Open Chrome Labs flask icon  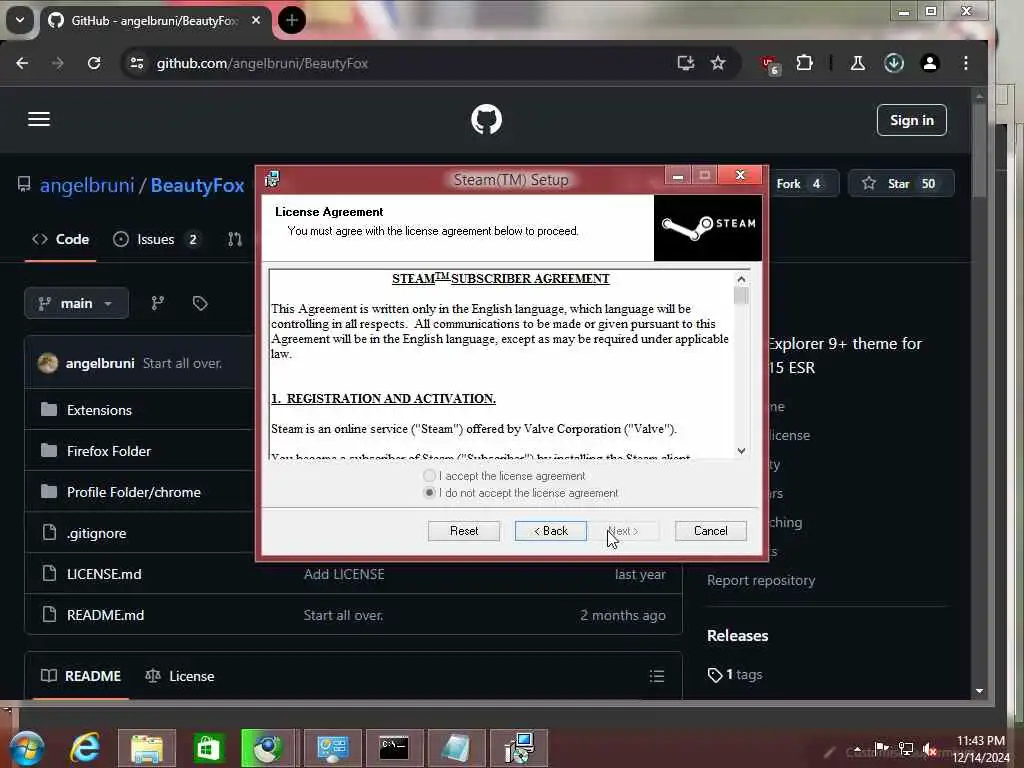coord(857,63)
